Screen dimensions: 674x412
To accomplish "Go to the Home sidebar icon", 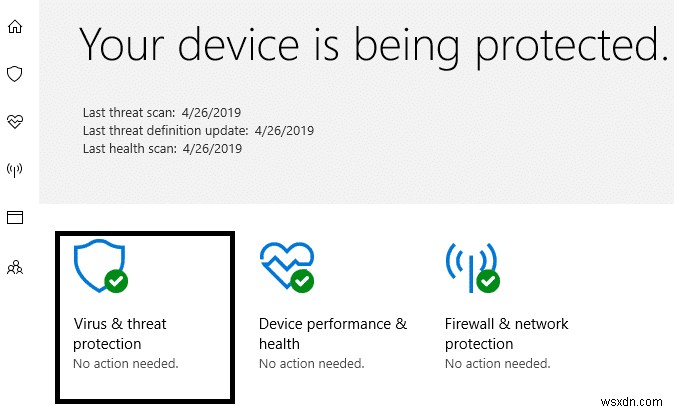I will (14, 26).
